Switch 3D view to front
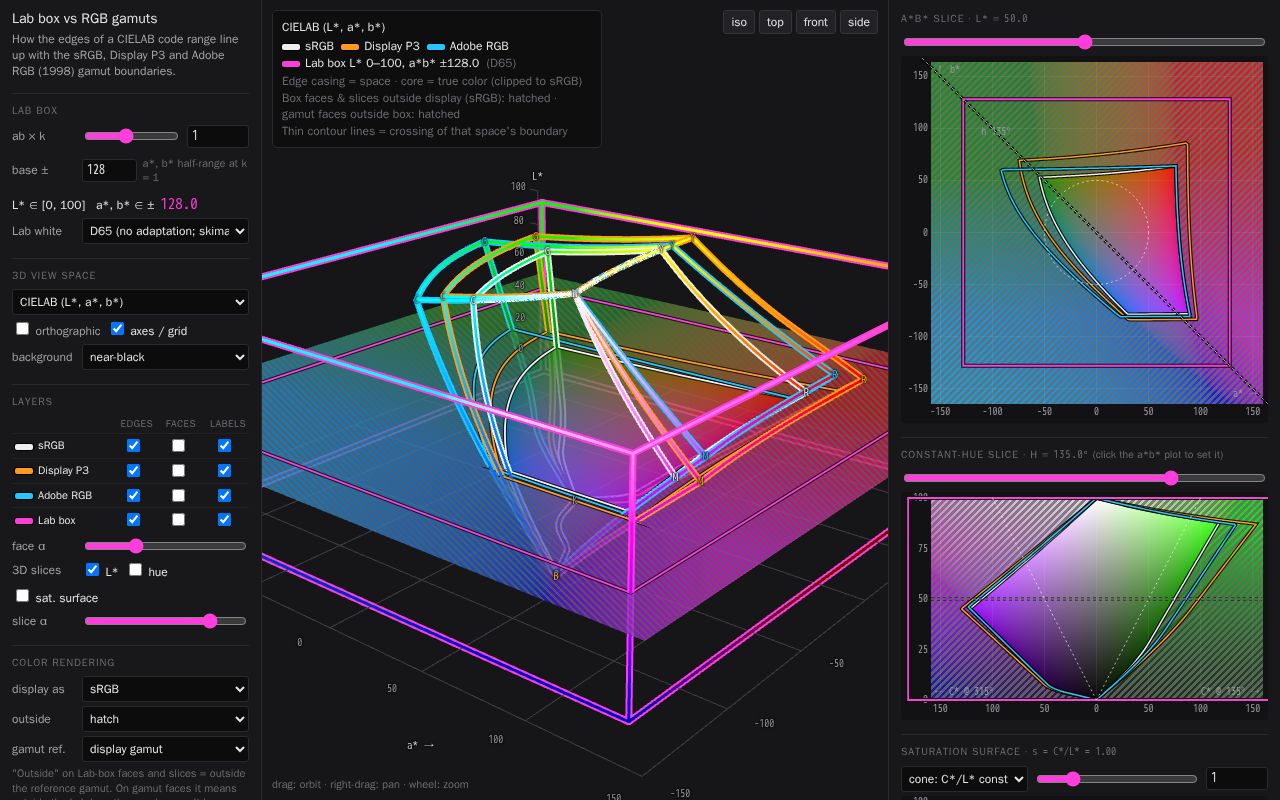This screenshot has height=800, width=1280. coord(816,22)
